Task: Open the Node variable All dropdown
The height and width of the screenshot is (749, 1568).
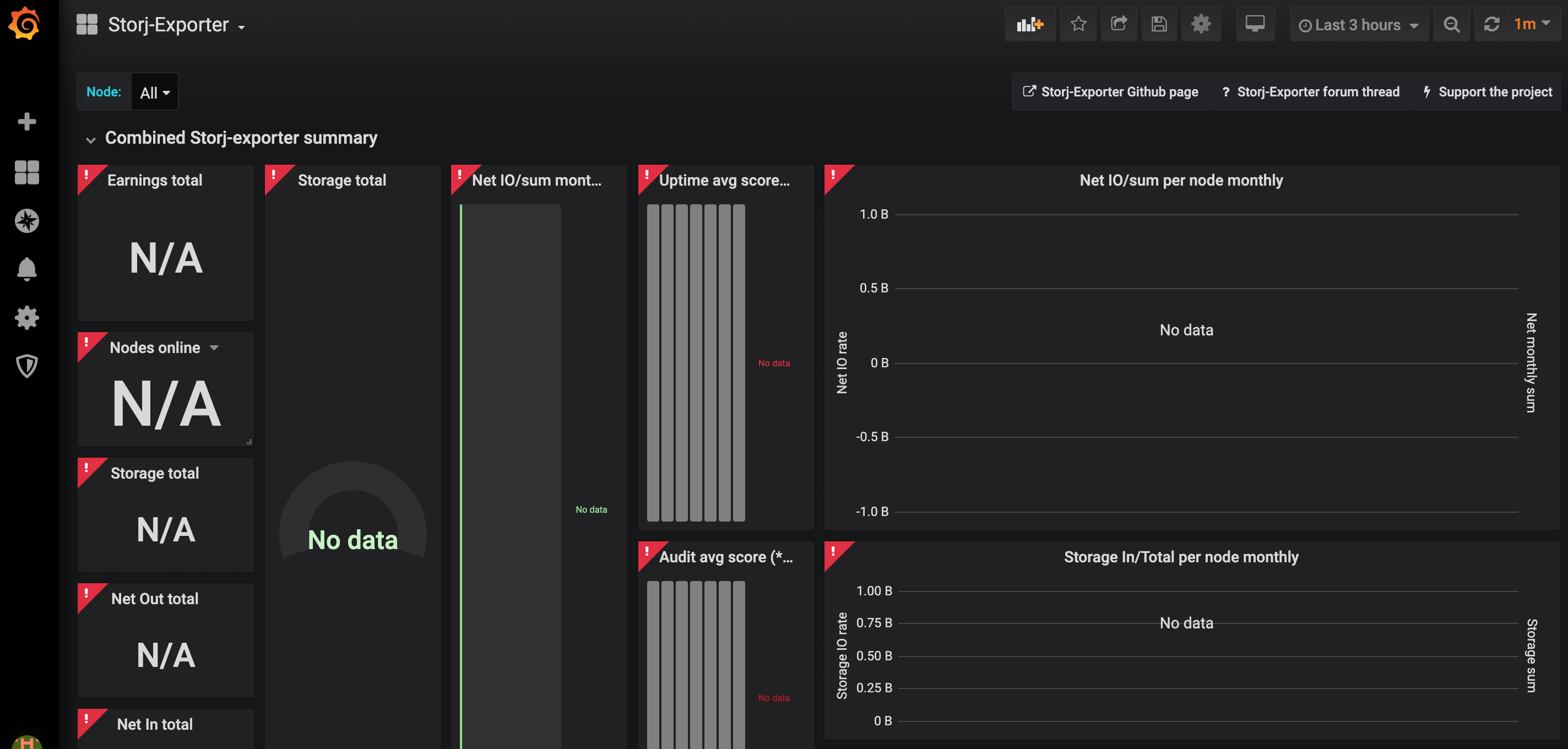Action: coord(155,93)
